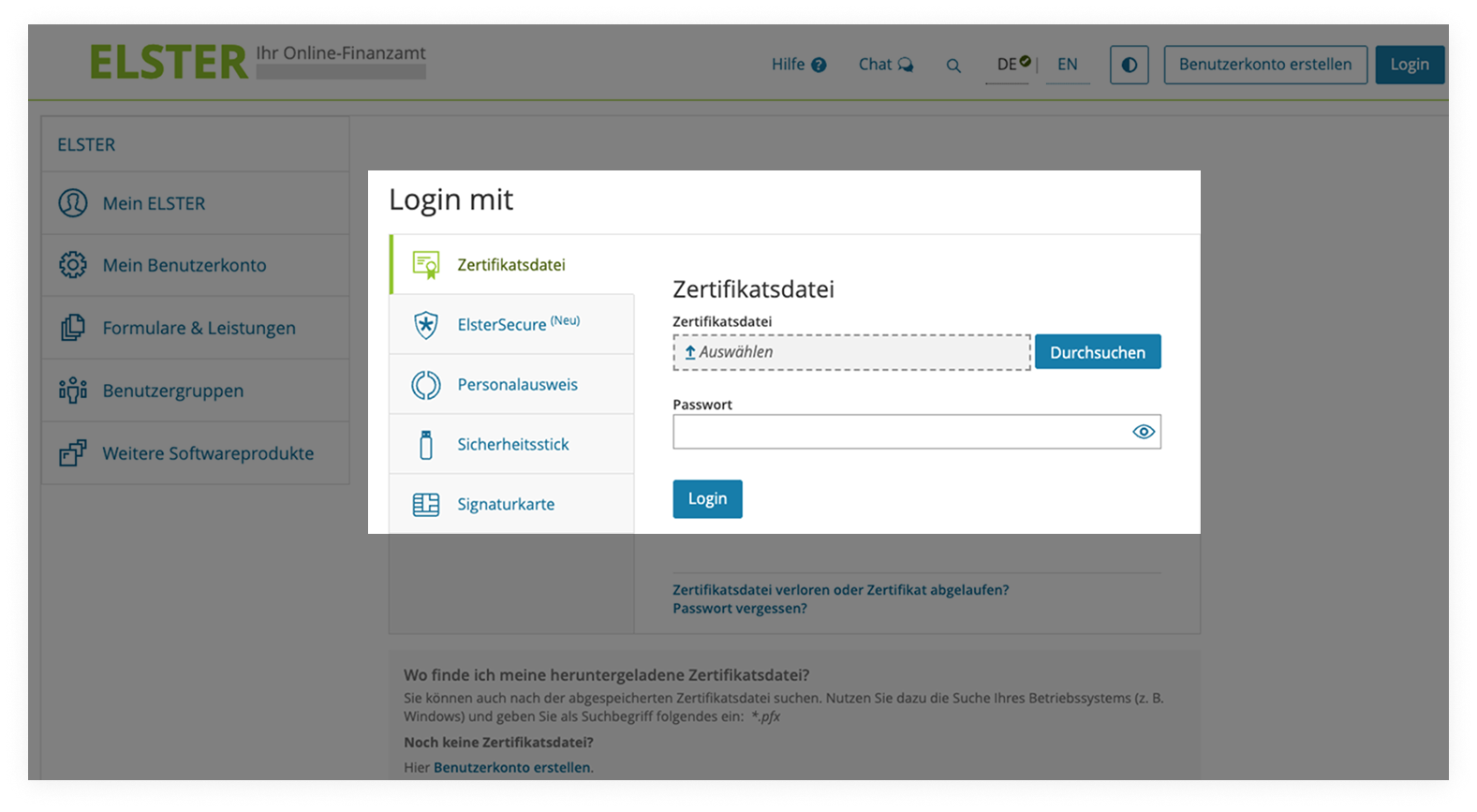The height and width of the screenshot is (812, 1477).
Task: Open Zertifikatsdatei verloren oder Zertifikat abgelaufen link
Action: click(x=841, y=590)
